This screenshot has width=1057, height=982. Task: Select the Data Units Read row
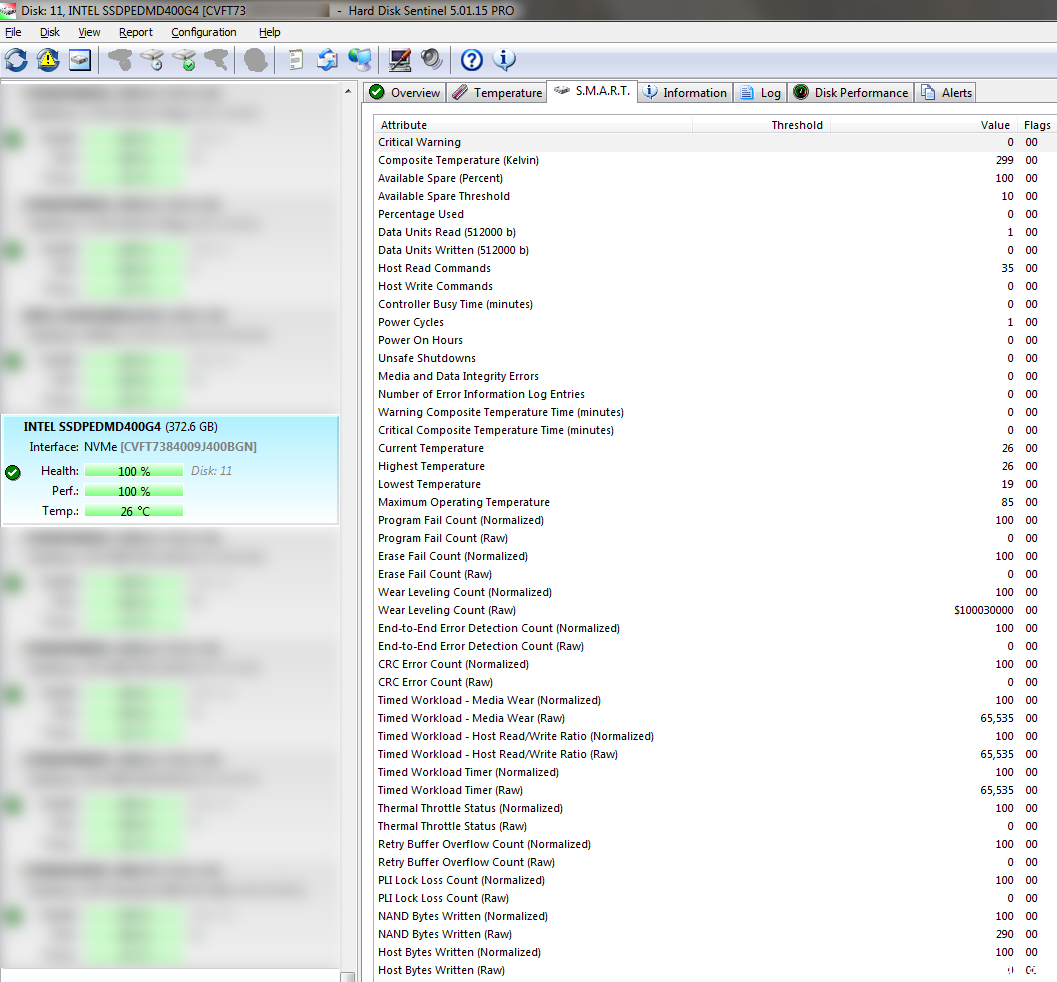tap(715, 233)
